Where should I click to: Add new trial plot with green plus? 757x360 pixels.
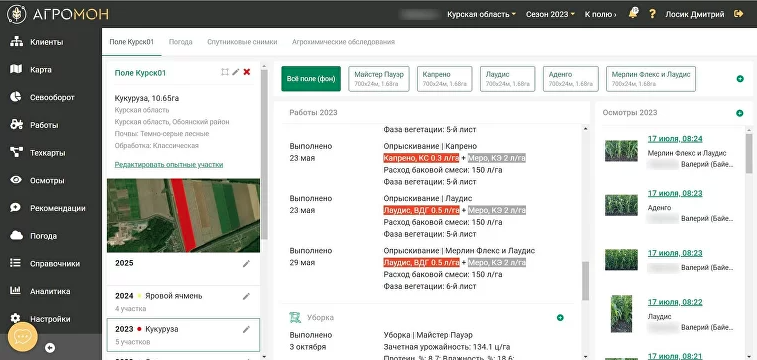[740, 79]
